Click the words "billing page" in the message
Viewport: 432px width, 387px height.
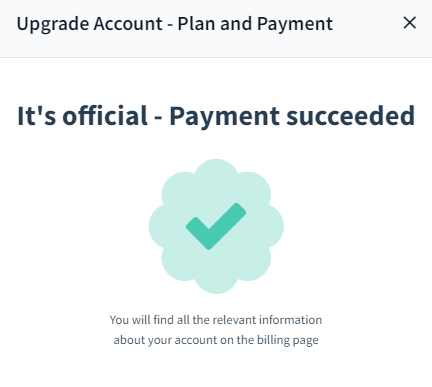click(x=288, y=340)
